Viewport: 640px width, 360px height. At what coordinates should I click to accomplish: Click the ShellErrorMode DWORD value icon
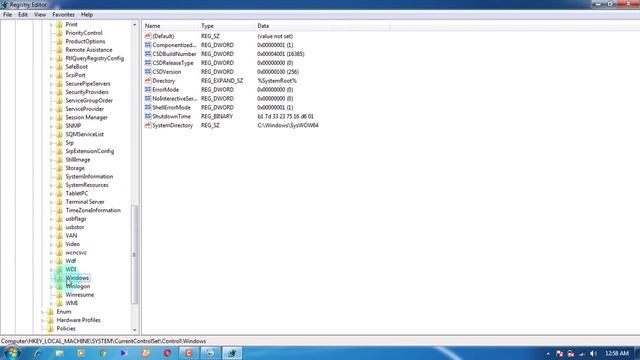(148, 108)
